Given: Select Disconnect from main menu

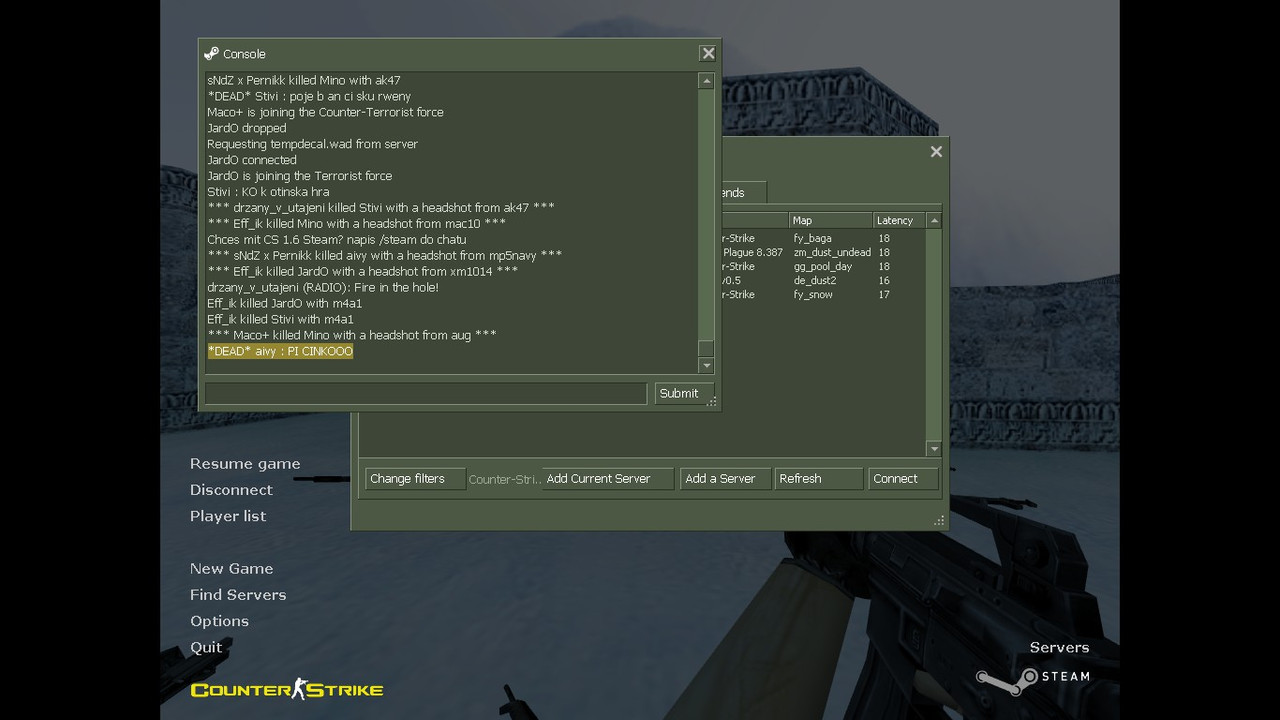Looking at the screenshot, I should tap(231, 490).
